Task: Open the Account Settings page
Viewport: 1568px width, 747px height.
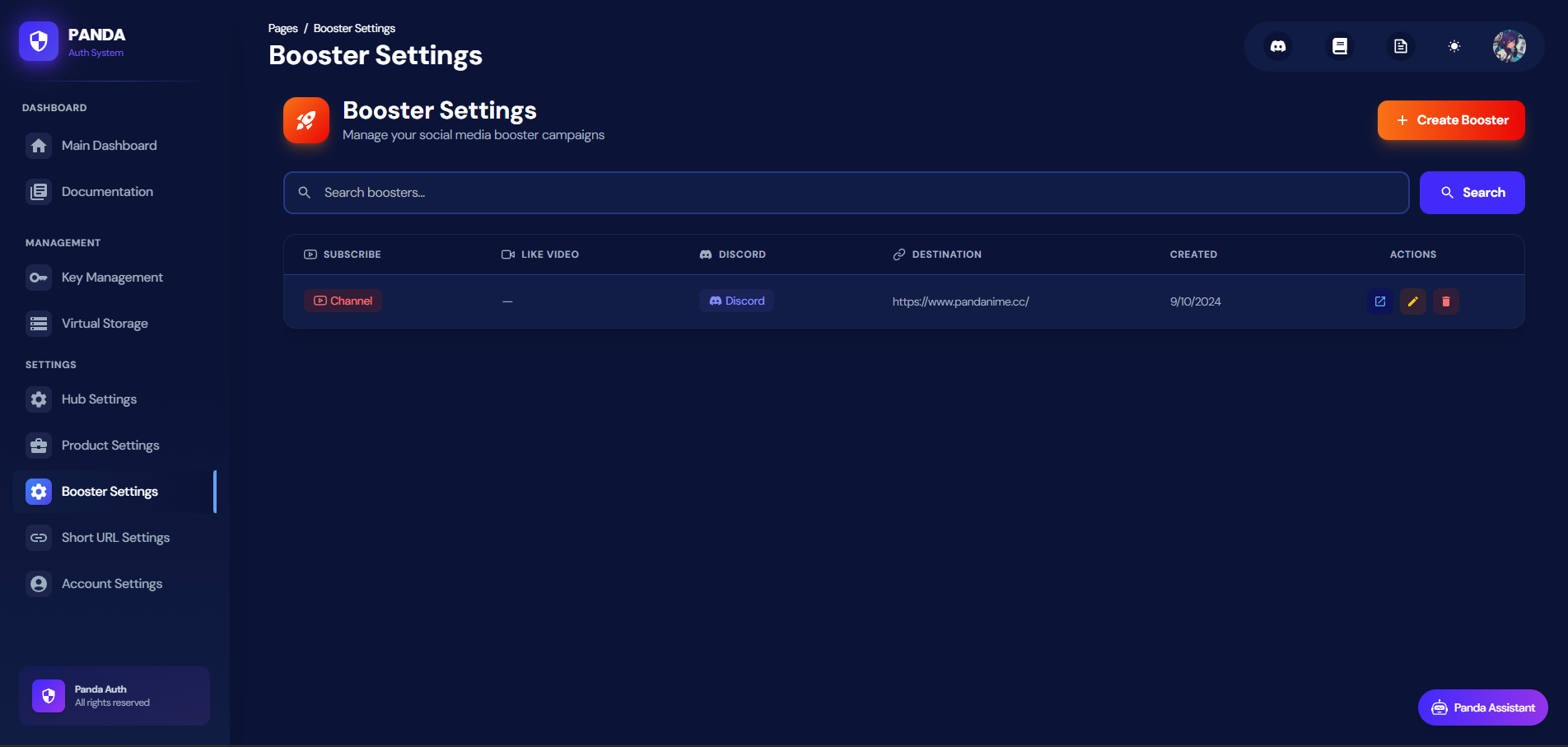Action: [x=112, y=583]
